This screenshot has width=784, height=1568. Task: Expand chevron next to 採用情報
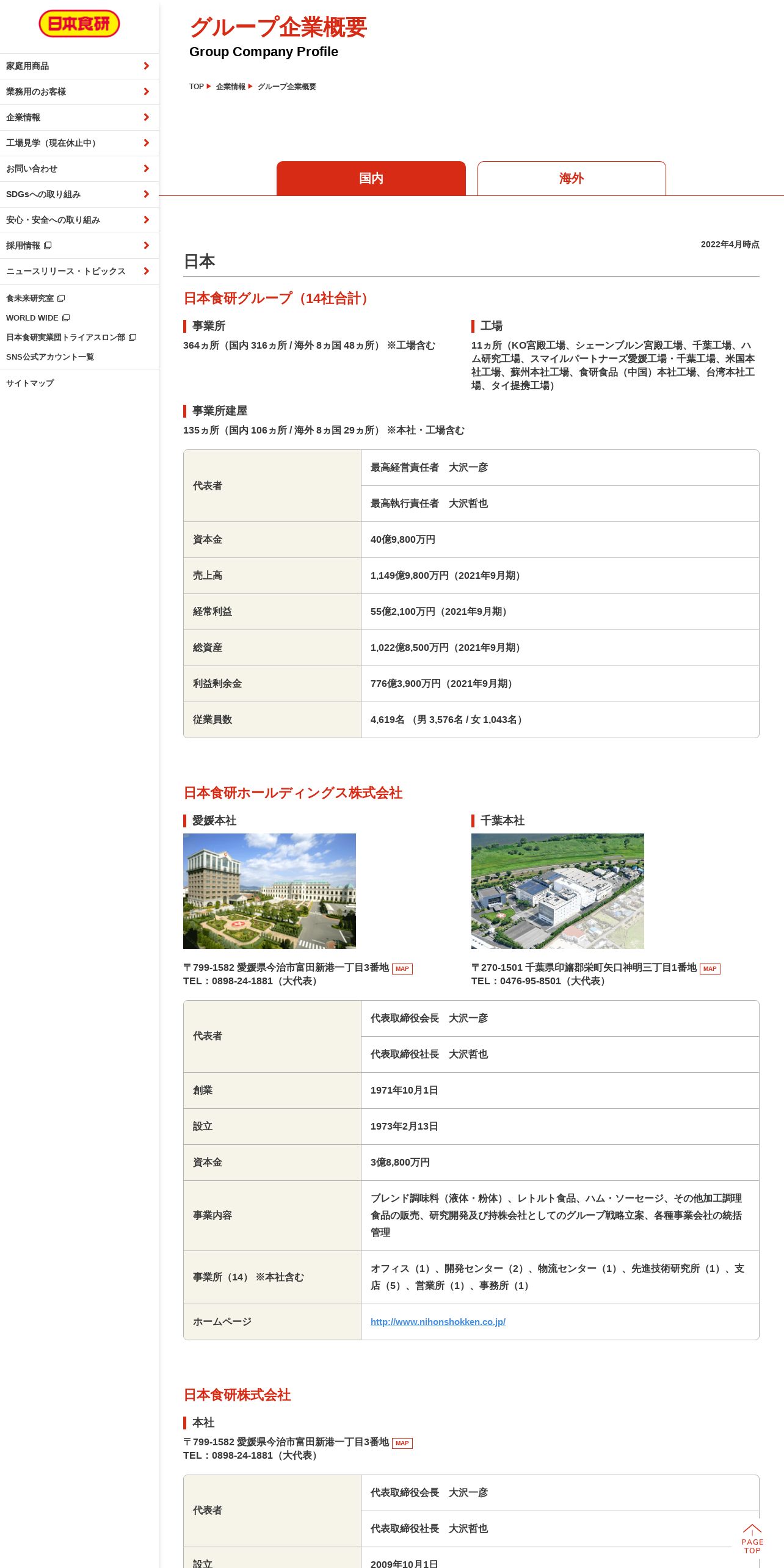click(x=146, y=245)
